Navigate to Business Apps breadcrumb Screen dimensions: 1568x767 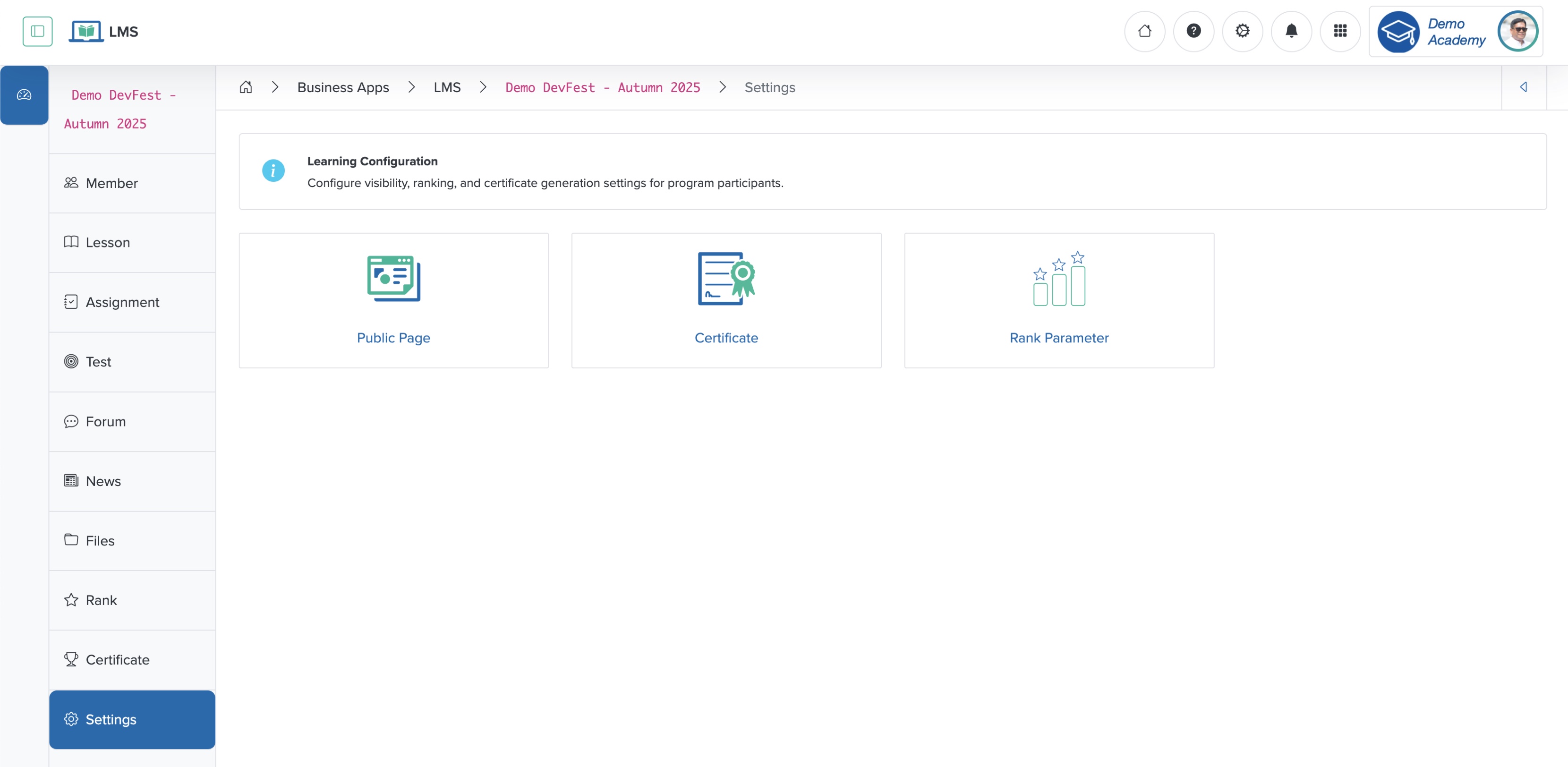point(343,87)
